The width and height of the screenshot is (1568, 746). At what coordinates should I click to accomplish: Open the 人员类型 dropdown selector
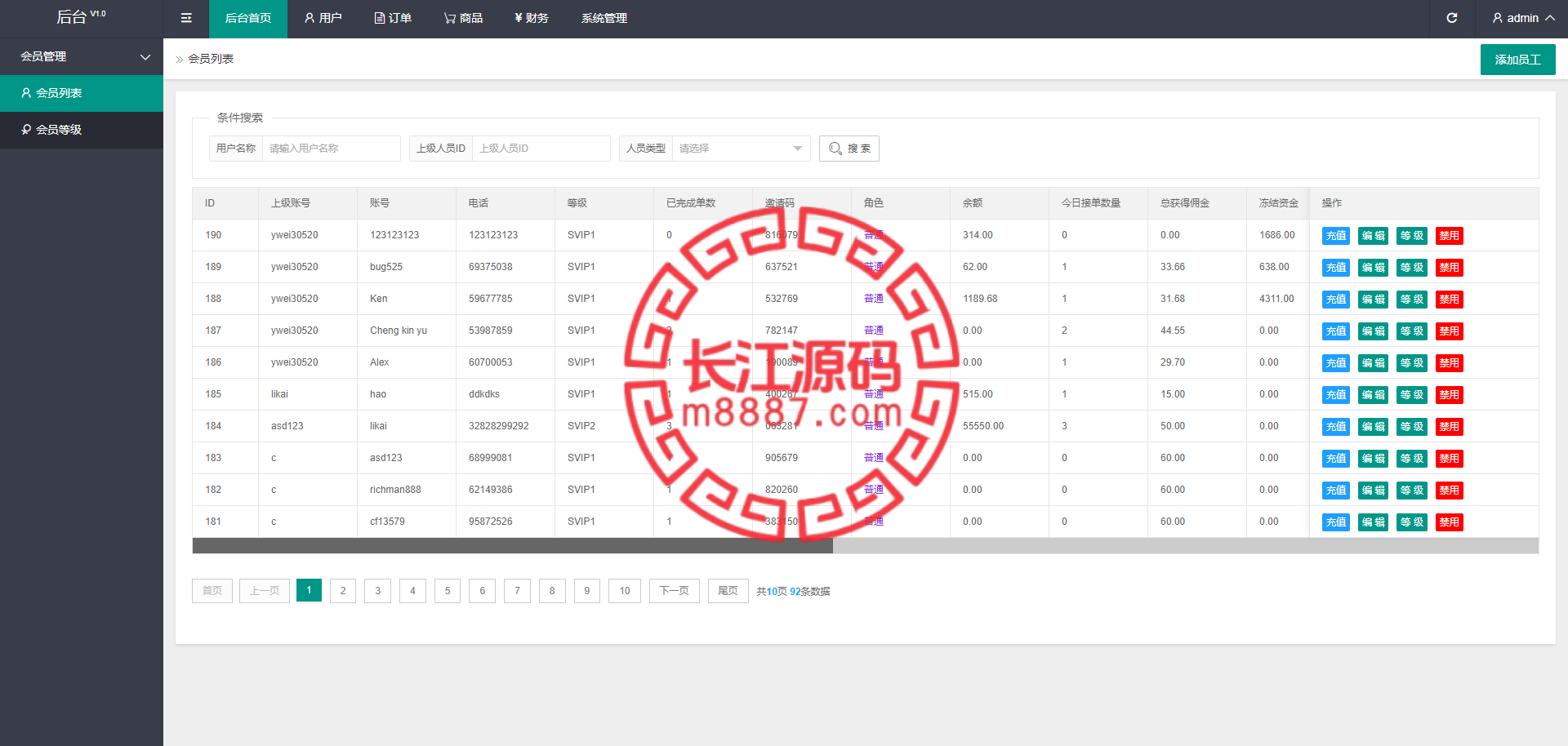[x=740, y=149]
